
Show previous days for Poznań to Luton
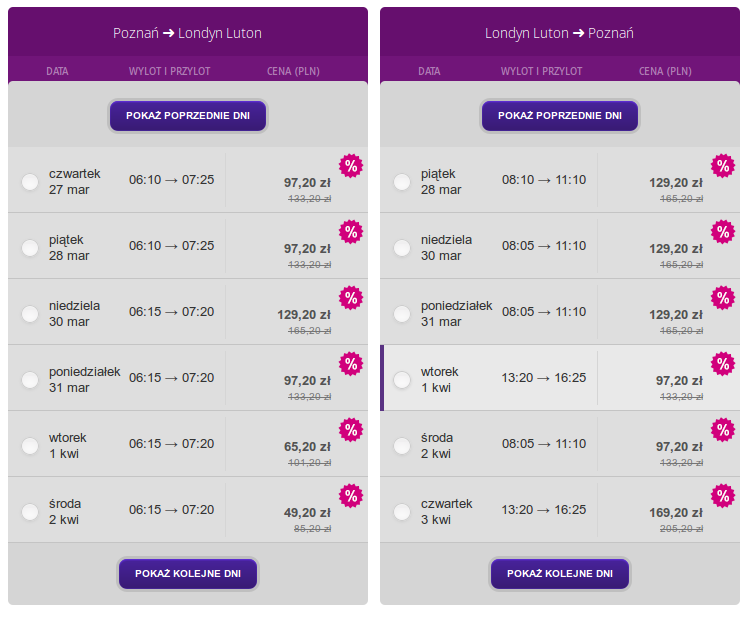(188, 115)
